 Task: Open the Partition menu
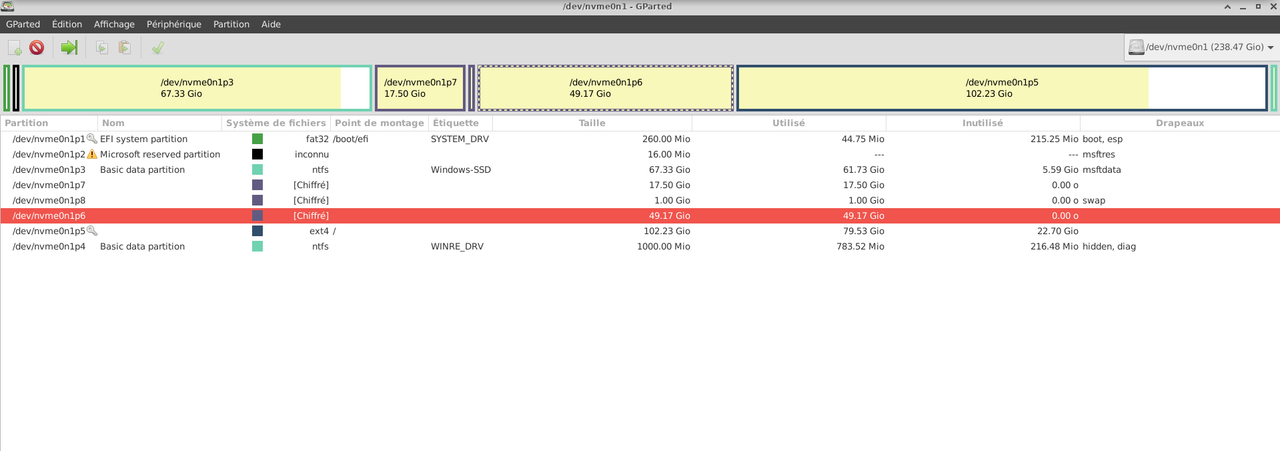[x=231, y=23]
